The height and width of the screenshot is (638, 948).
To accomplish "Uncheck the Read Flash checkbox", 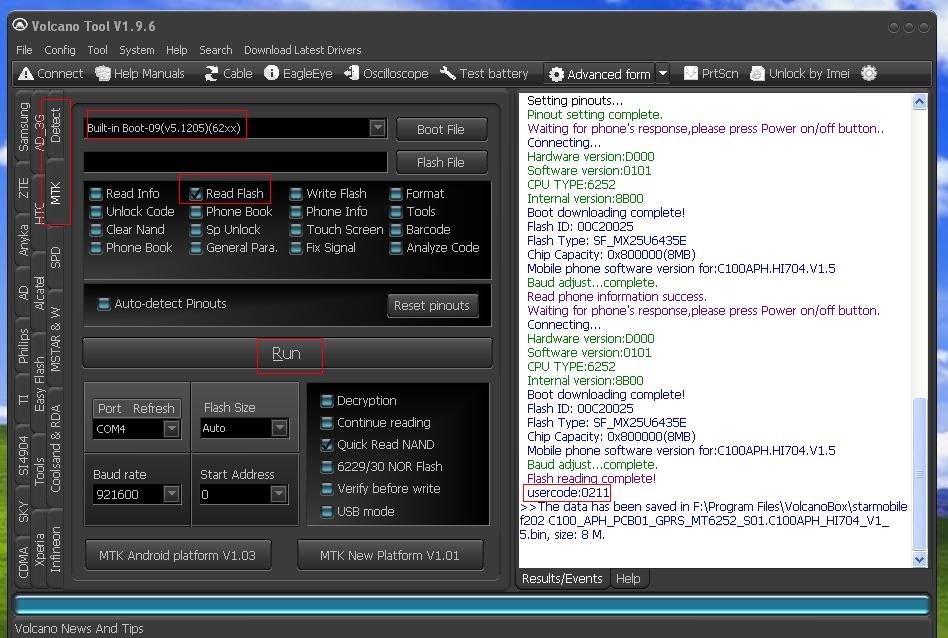I will point(195,194).
